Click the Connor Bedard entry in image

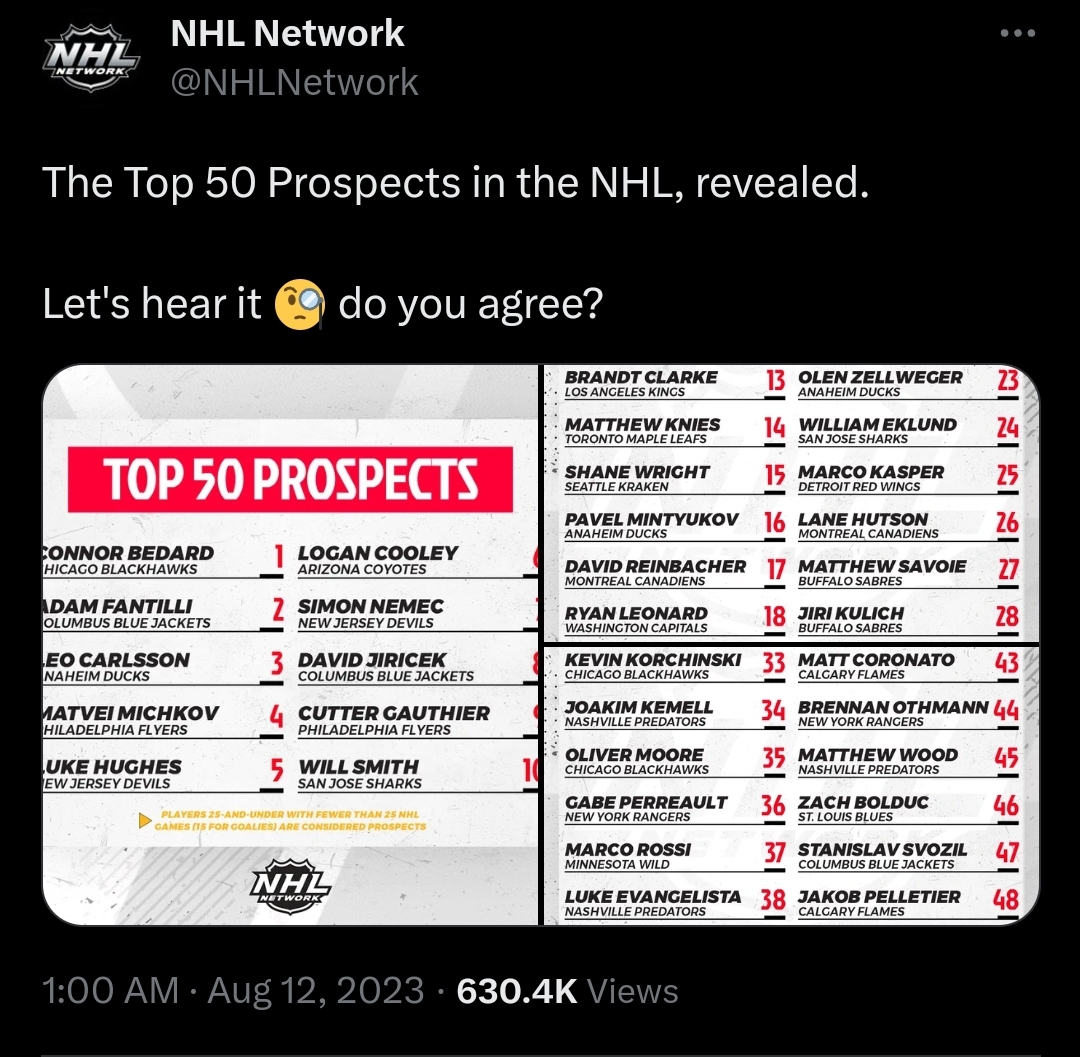(x=130, y=560)
